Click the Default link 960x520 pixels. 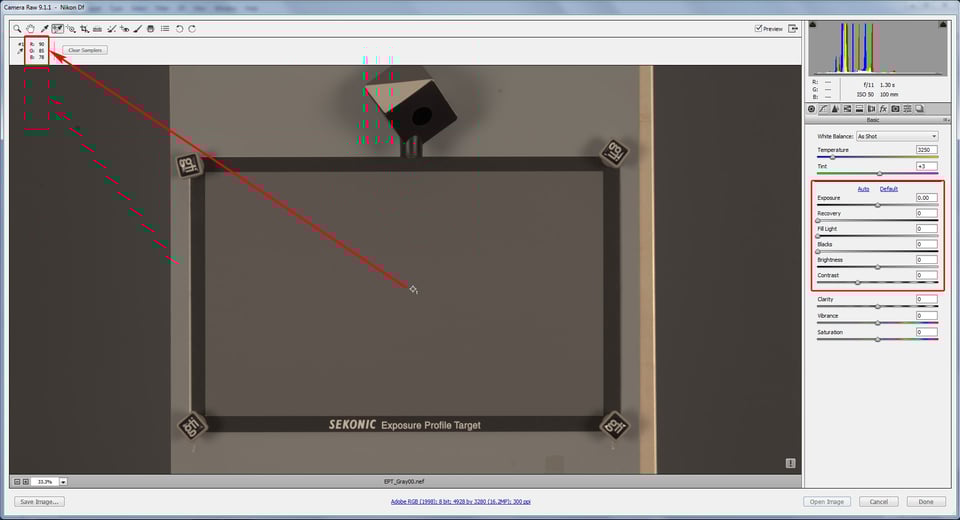(889, 189)
